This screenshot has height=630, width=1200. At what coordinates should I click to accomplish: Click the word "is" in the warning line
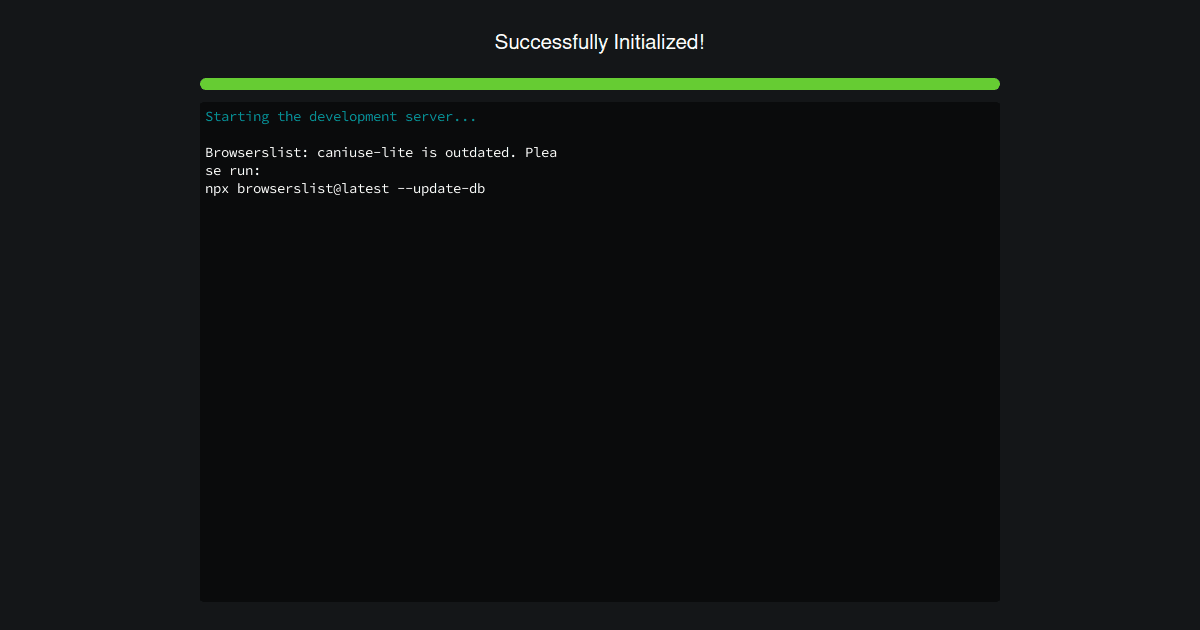pyautogui.click(x=429, y=153)
